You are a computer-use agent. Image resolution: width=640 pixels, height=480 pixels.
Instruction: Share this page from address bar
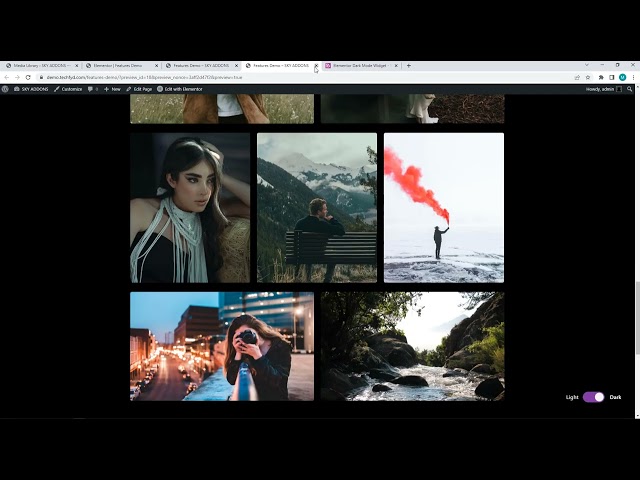(577, 77)
